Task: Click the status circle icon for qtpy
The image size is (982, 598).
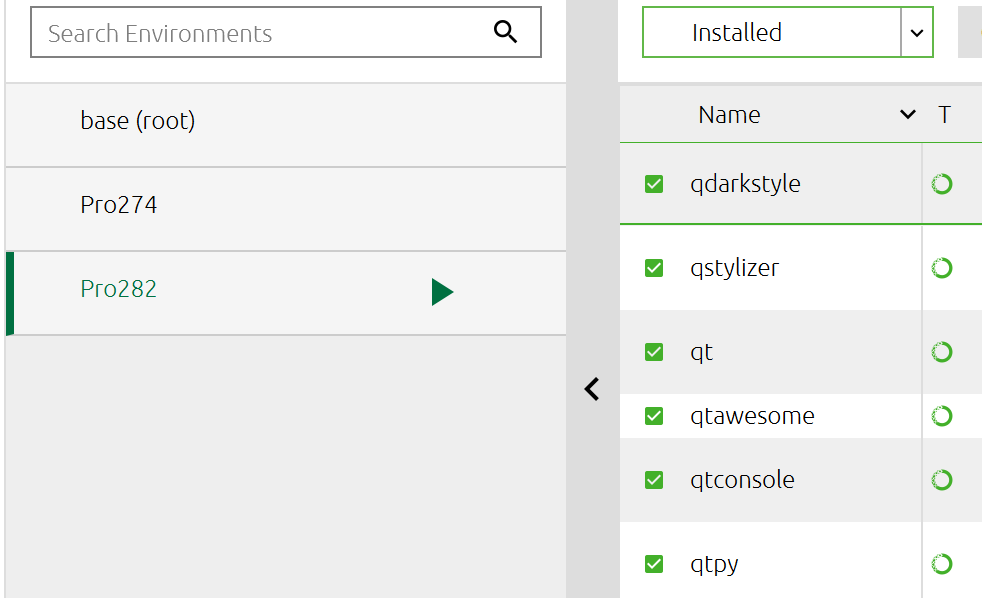Action: pyautogui.click(x=941, y=564)
